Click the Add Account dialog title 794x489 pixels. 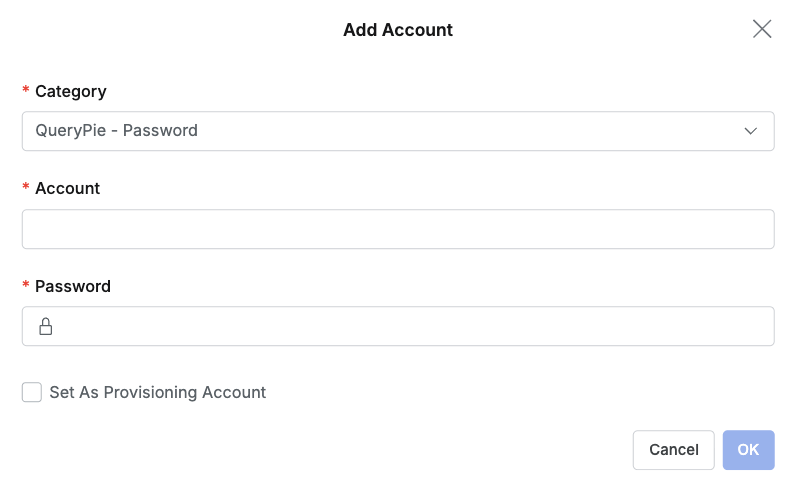coord(398,30)
